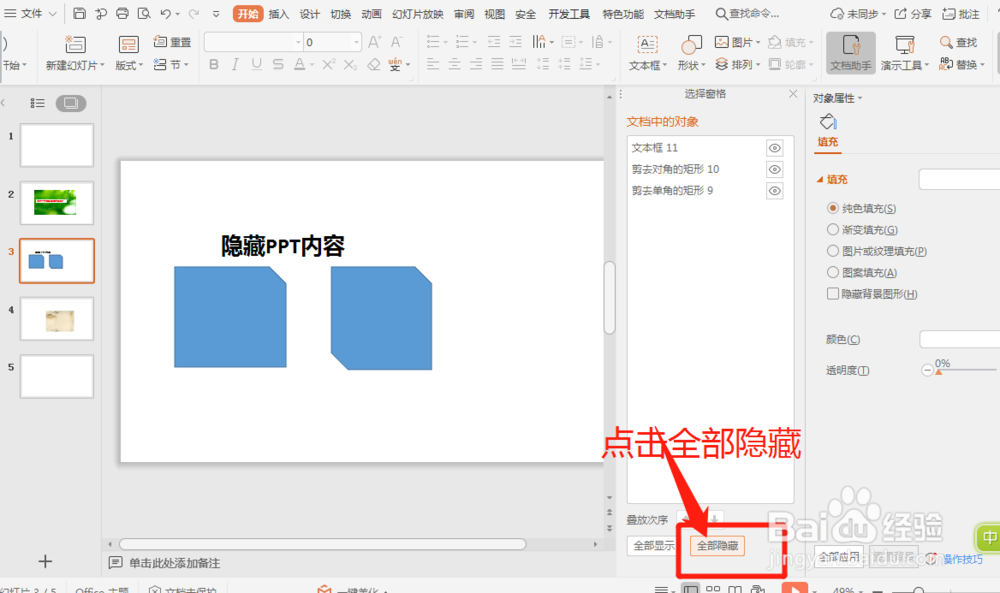Check the 隐藏背景图形(H) checkbox
Viewport: 1000px width, 593px height.
pos(832,293)
